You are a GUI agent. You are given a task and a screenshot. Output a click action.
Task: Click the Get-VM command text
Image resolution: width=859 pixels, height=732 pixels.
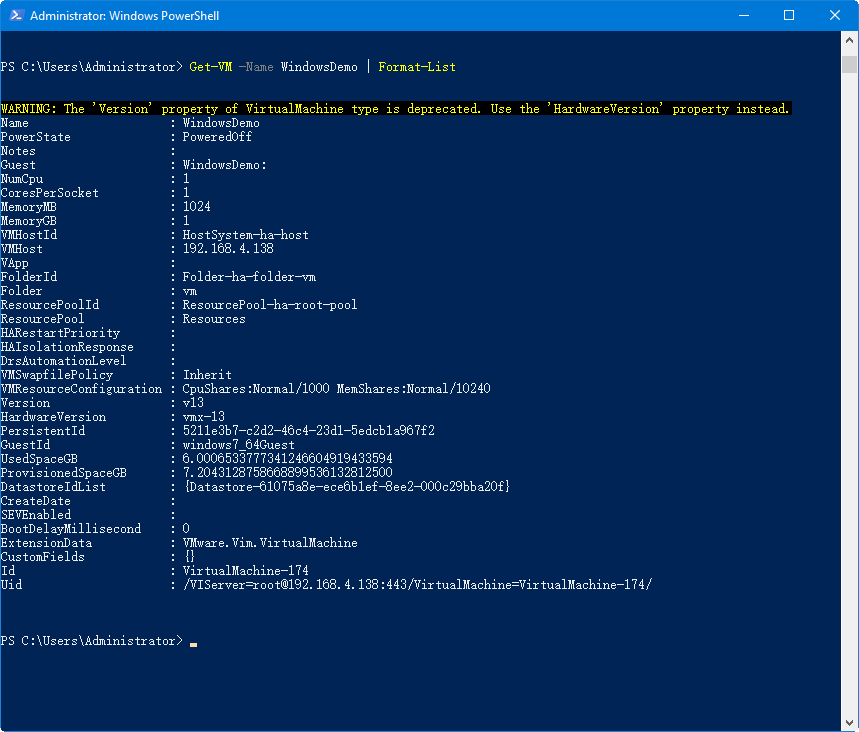tap(211, 67)
